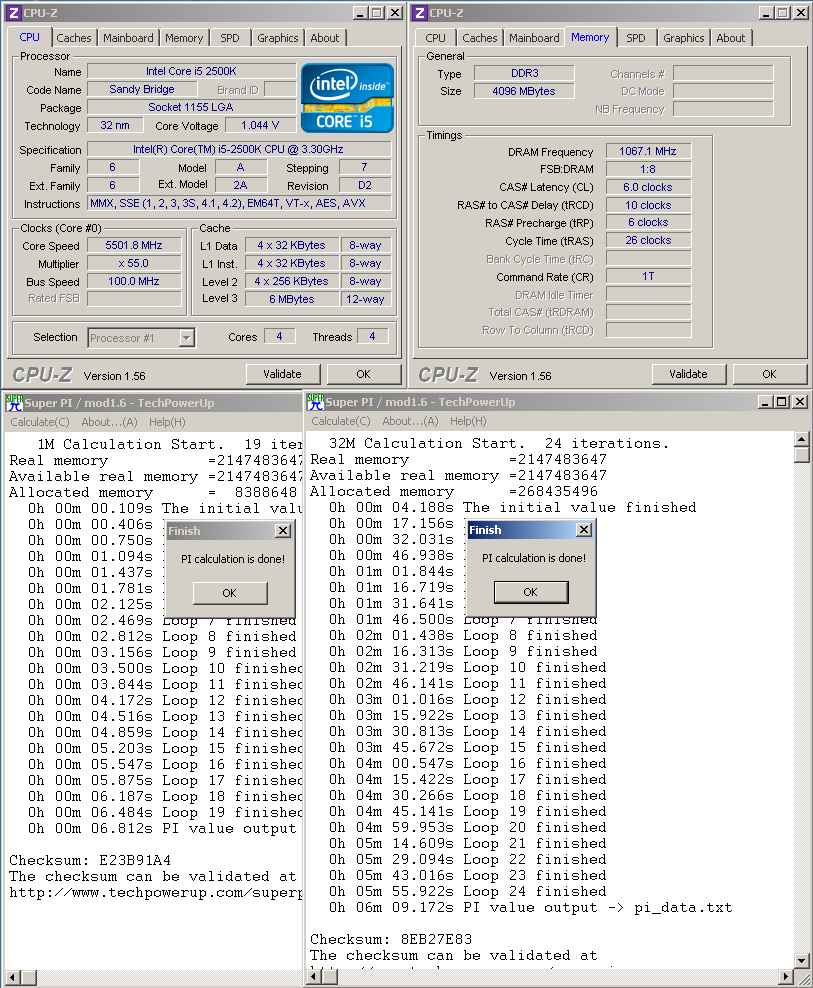Click the Cycle Time (tRAS) value 26 clocks
This screenshot has width=813, height=988.
tap(648, 240)
